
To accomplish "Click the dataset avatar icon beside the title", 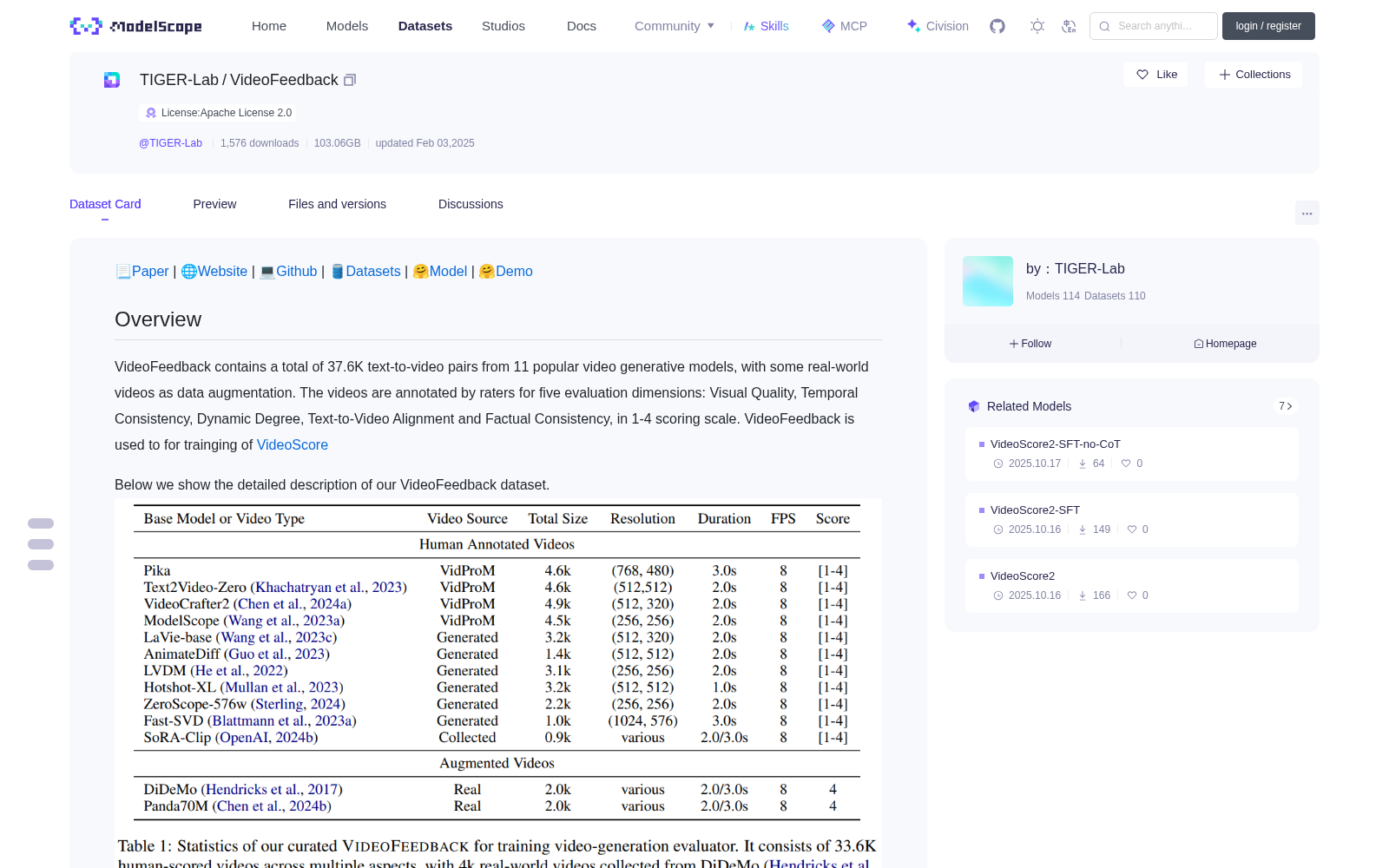I will pyautogui.click(x=112, y=80).
